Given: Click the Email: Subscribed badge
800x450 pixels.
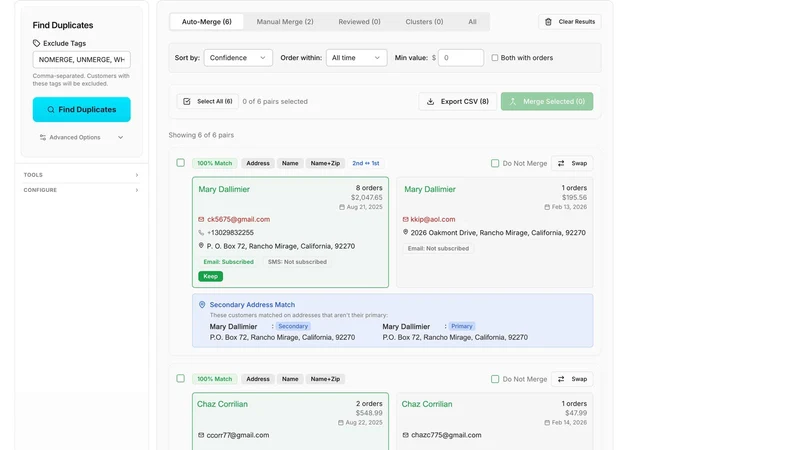Looking at the screenshot, I should [x=228, y=262].
